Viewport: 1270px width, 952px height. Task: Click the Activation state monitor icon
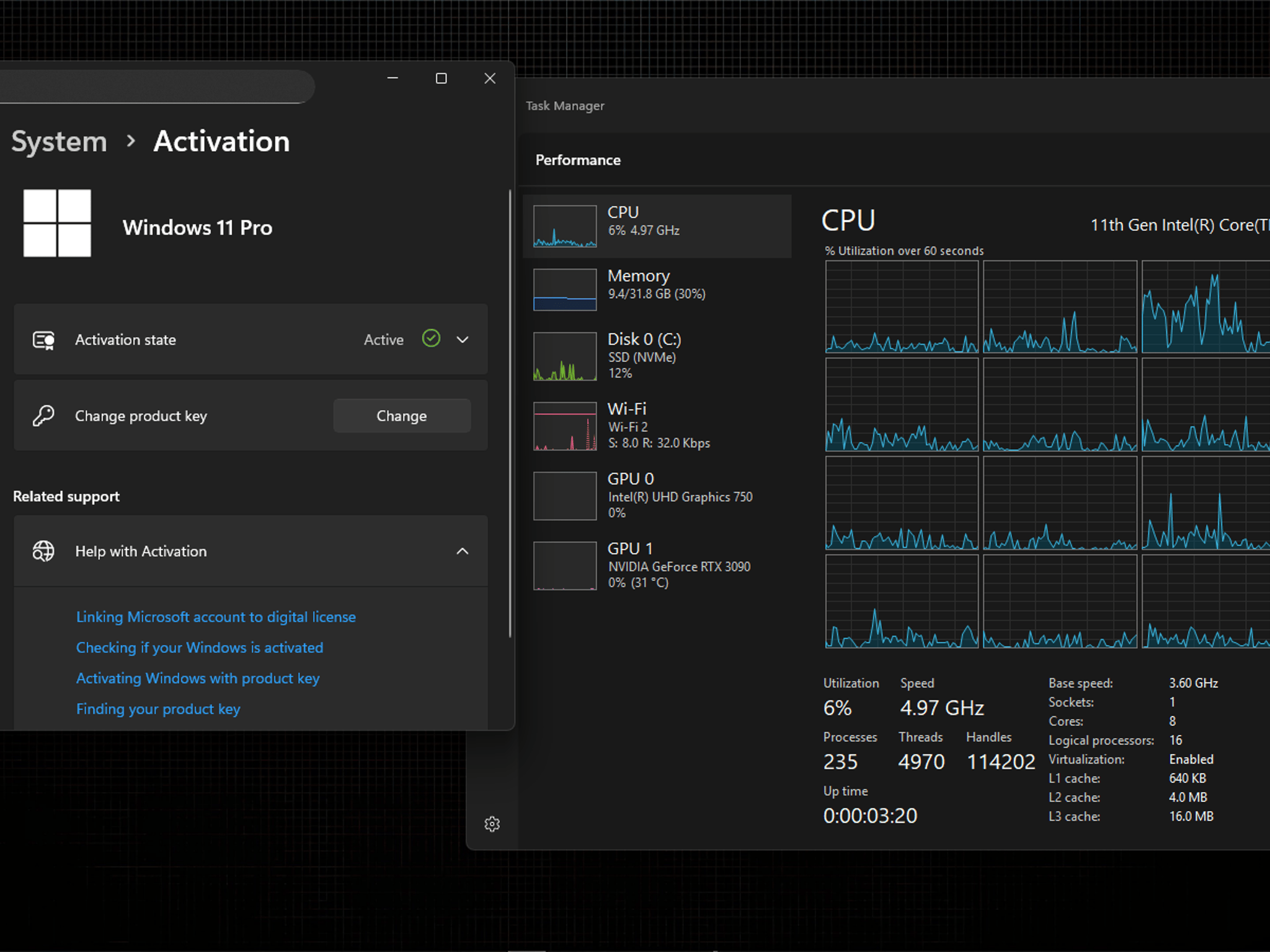click(43, 340)
